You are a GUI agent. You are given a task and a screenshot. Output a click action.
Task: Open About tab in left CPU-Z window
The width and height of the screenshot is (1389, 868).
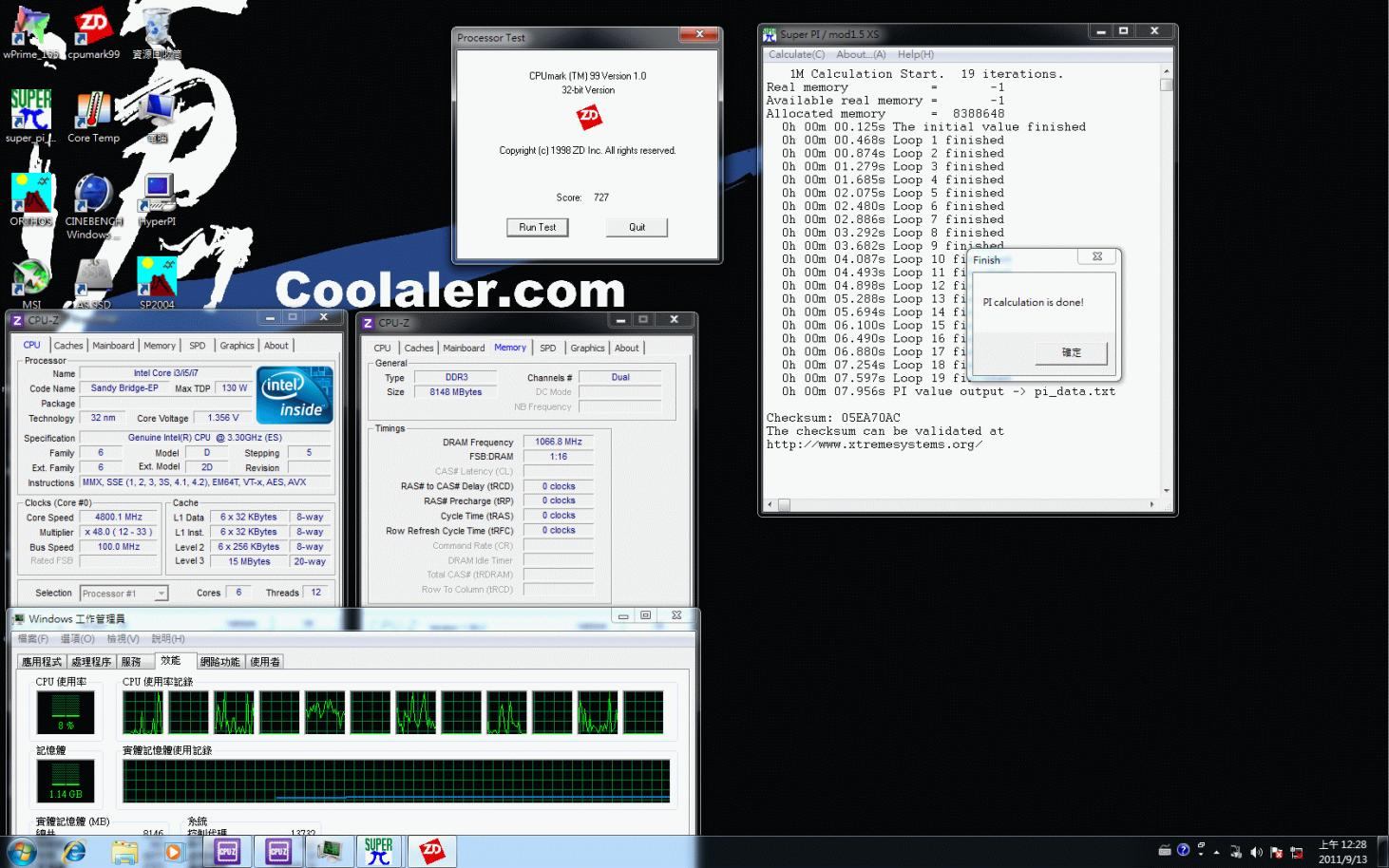(276, 346)
